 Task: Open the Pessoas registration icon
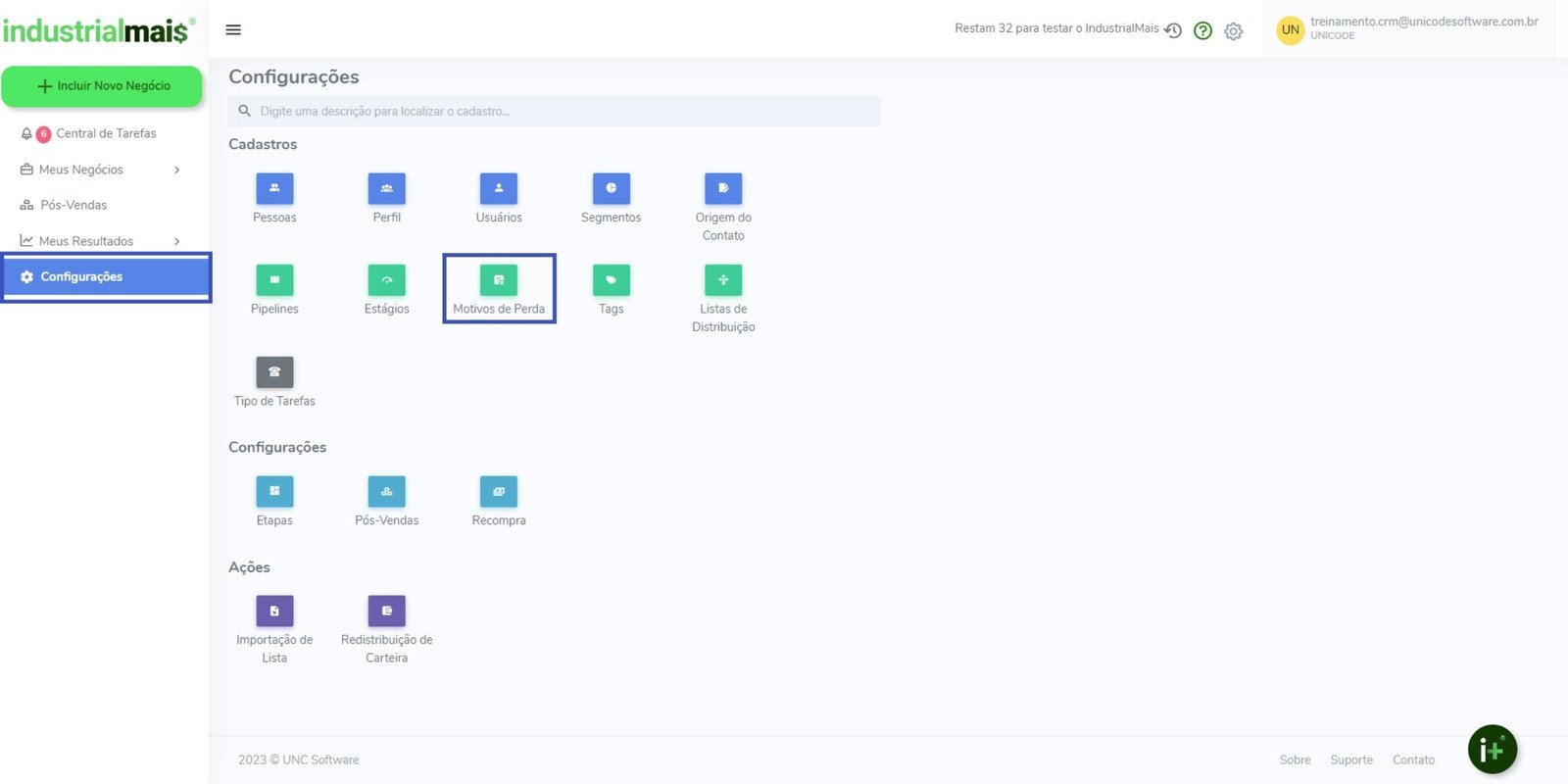click(x=274, y=188)
